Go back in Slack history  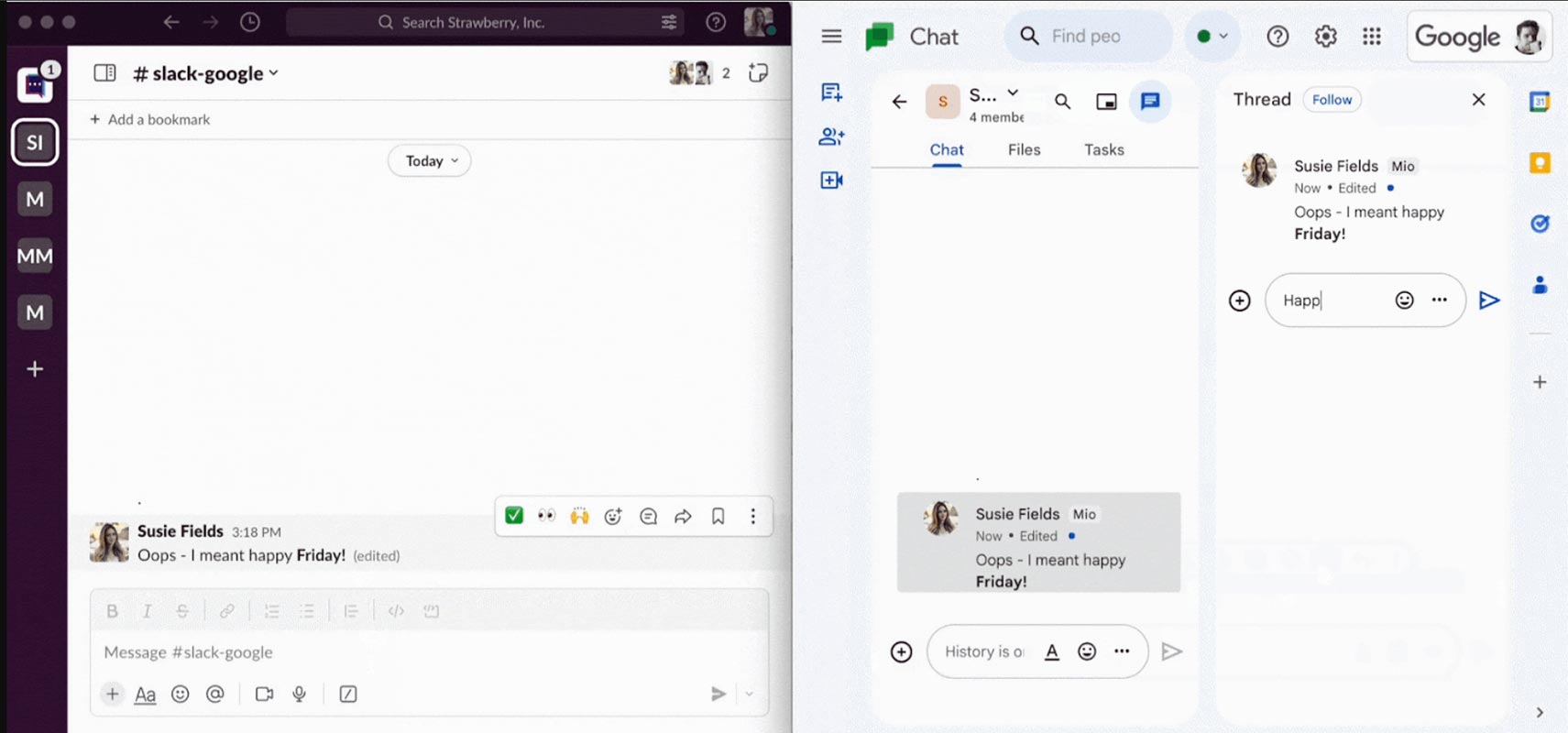pos(170,22)
